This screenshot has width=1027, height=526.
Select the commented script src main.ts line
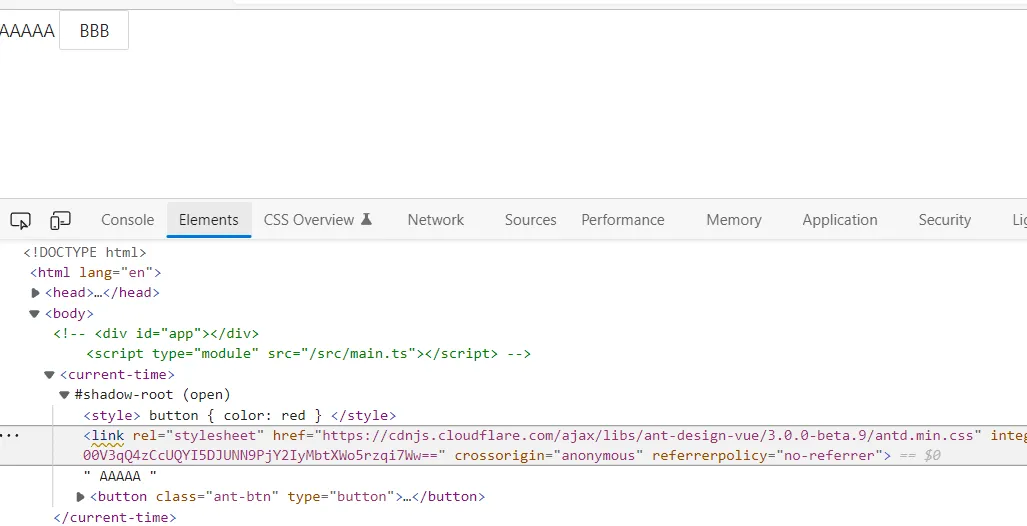point(308,354)
